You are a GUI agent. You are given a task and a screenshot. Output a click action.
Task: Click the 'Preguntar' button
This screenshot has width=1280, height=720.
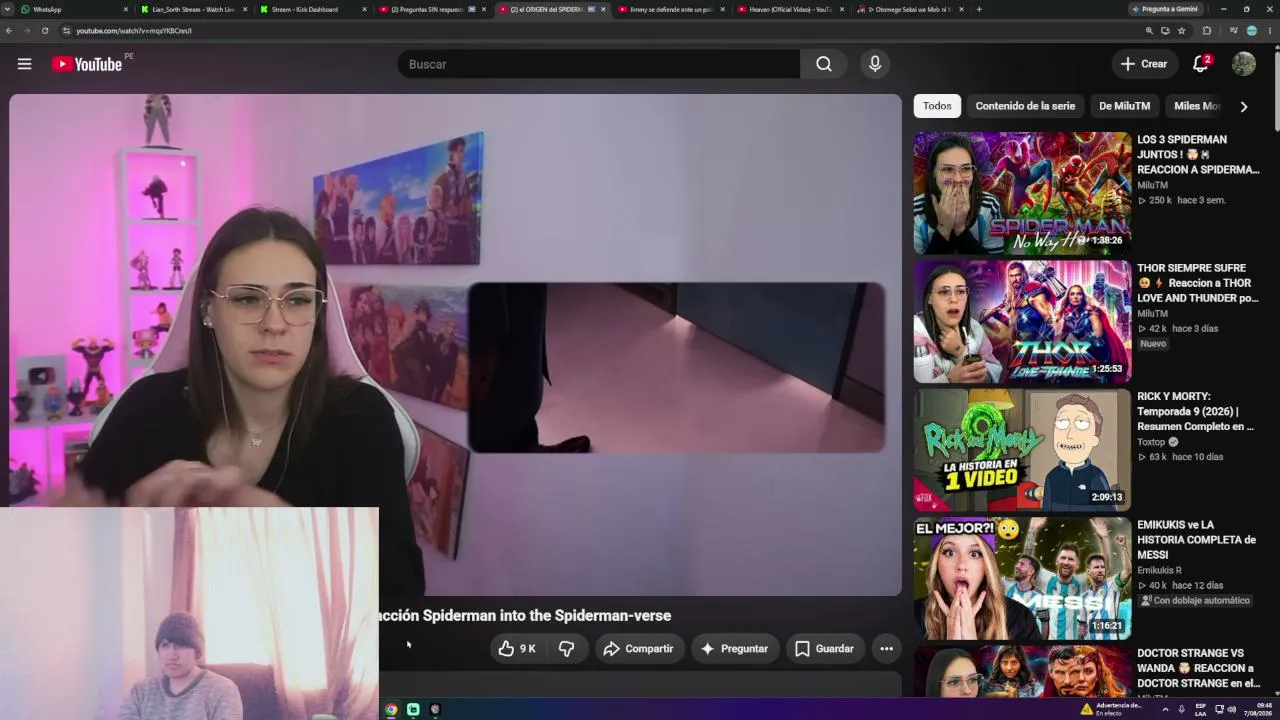coord(735,649)
